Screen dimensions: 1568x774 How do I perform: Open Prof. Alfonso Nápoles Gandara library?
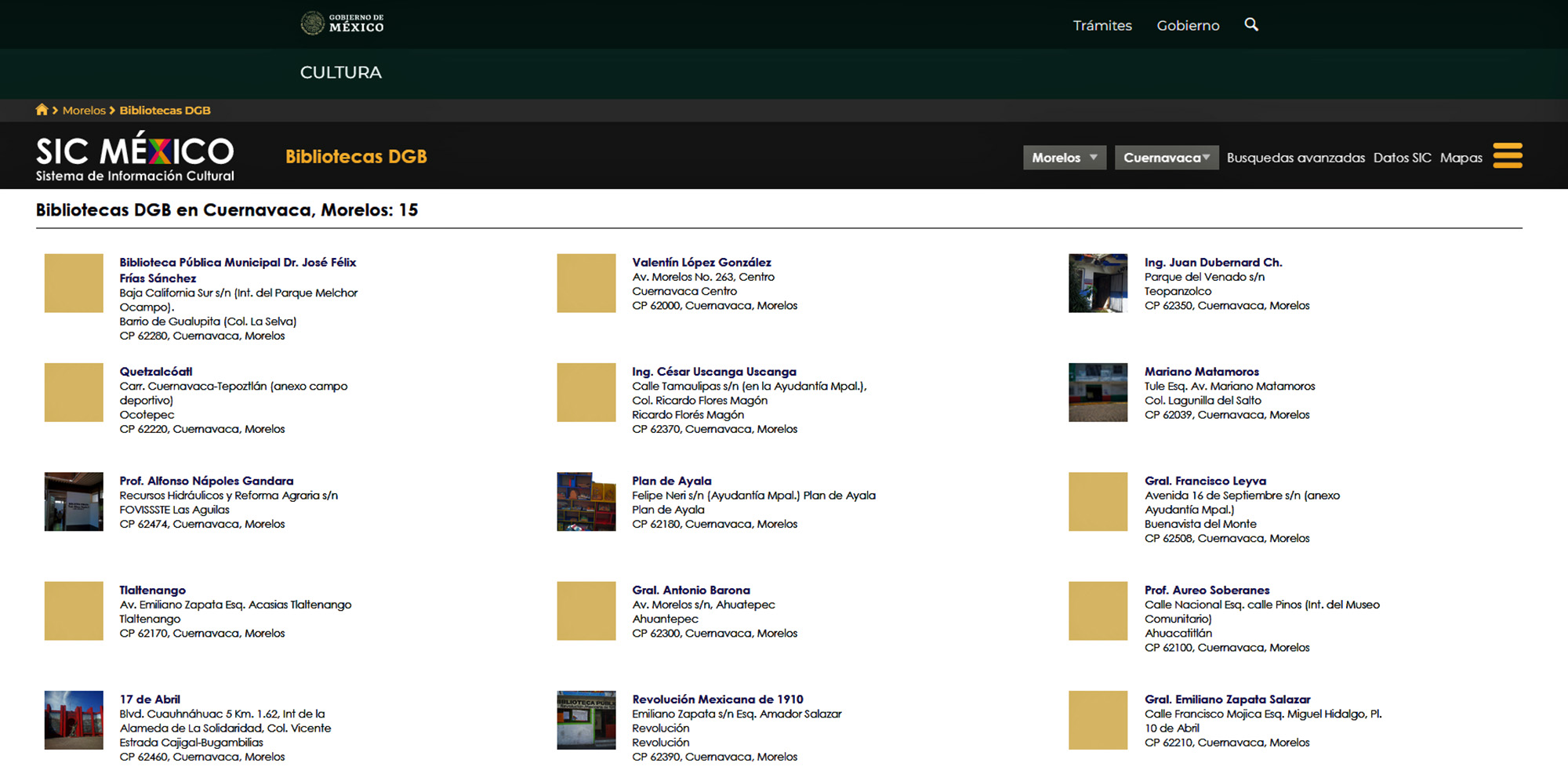pyautogui.click(x=206, y=481)
